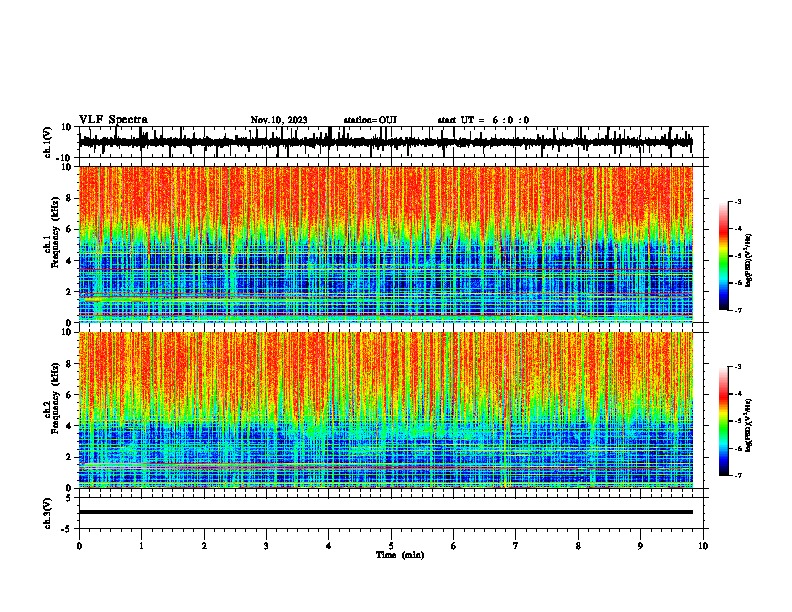Click the "6" kHz tick on ch.2 frequency axis

(x=69, y=395)
